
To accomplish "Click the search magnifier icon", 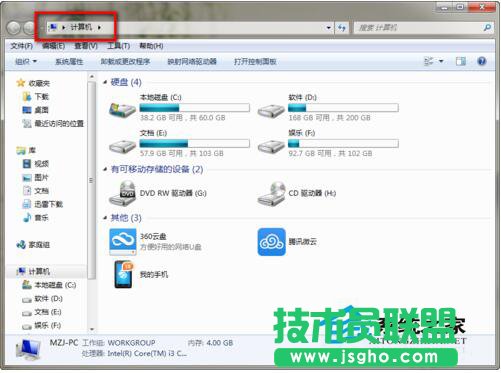I will pyautogui.click(x=487, y=28).
